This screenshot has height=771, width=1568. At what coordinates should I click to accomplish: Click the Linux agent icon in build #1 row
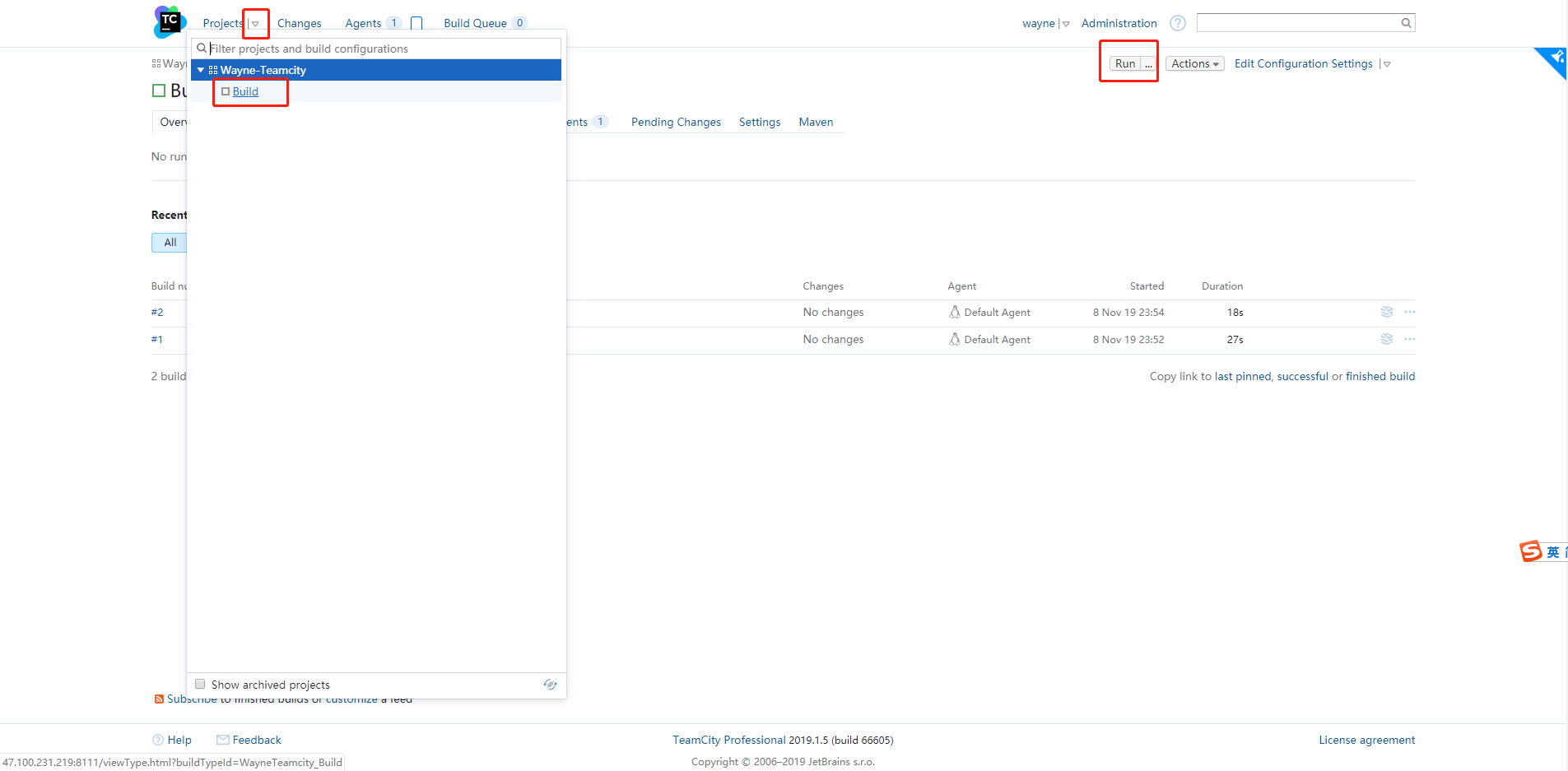955,339
